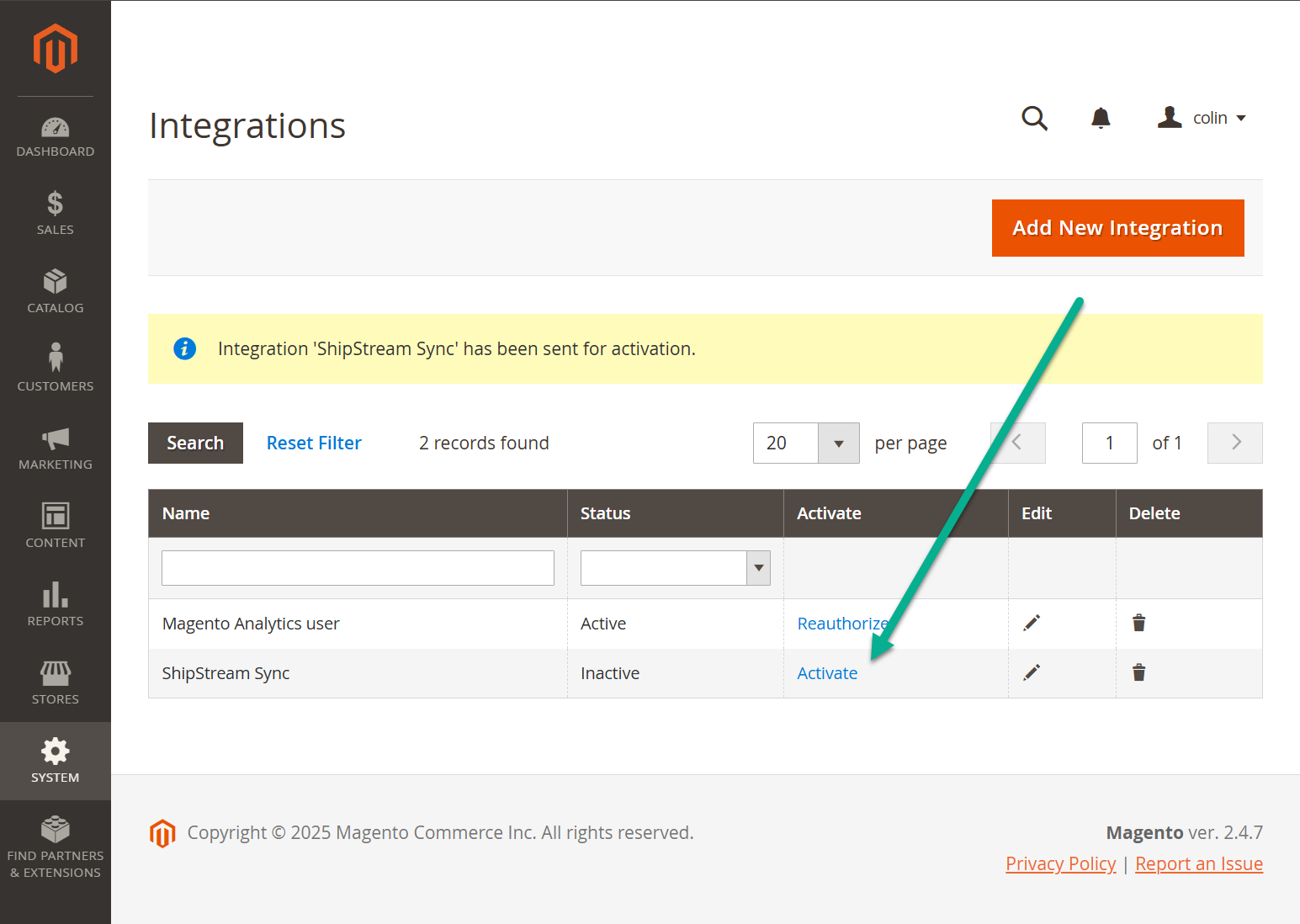Open the notifications bell
This screenshot has width=1300, height=924.
[x=1101, y=119]
